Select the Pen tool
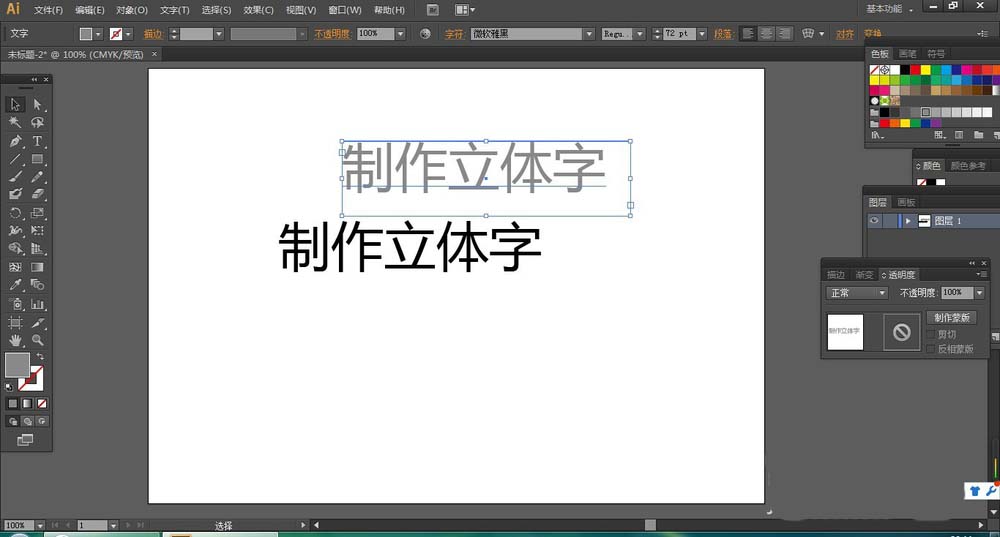 (x=15, y=141)
